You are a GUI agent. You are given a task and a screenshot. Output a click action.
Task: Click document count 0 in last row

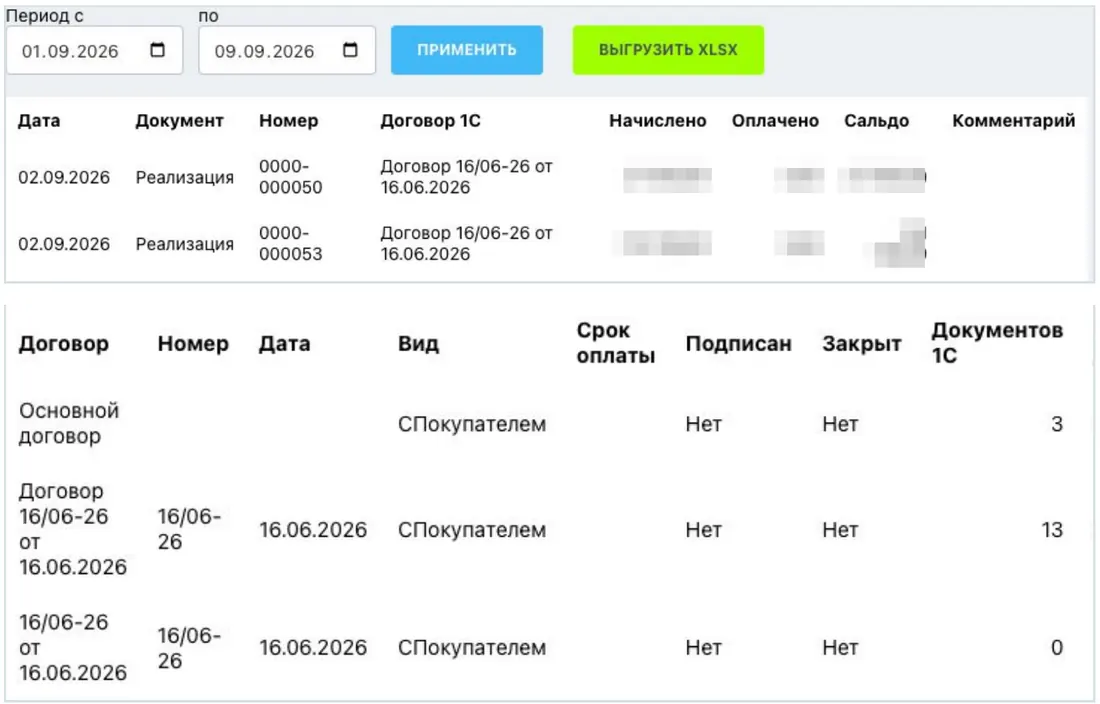pos(1057,648)
